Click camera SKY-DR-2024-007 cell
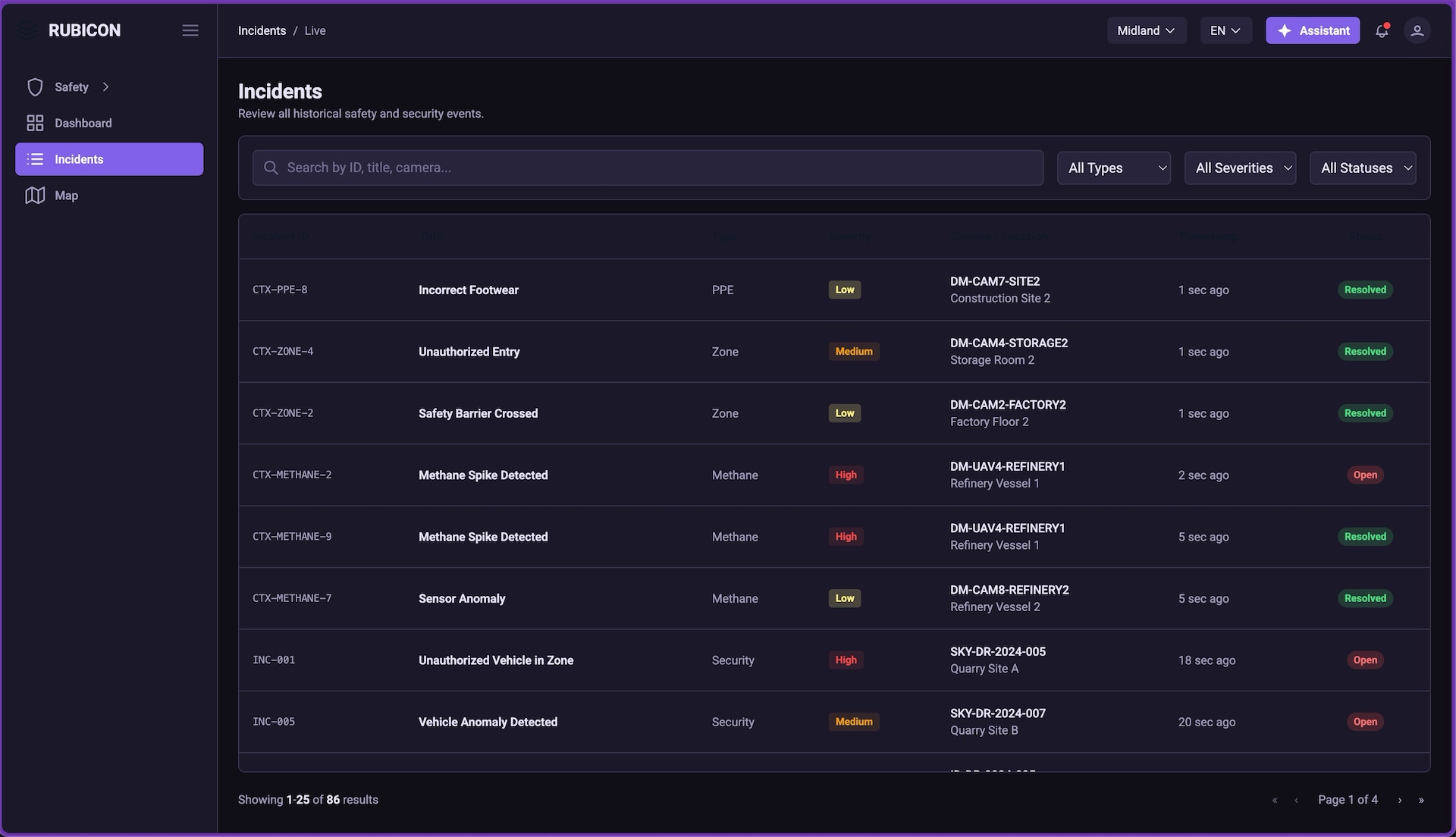The height and width of the screenshot is (837, 1456). [998, 722]
